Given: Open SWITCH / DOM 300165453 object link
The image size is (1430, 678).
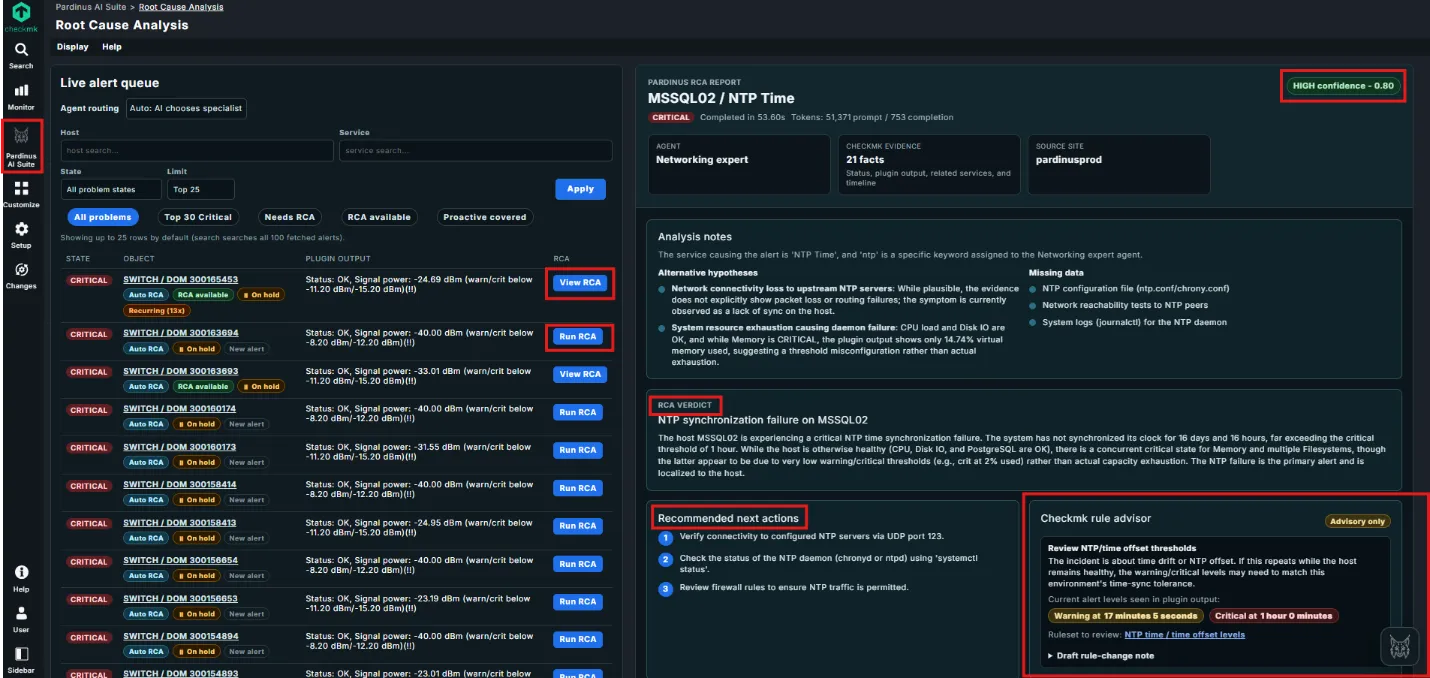Looking at the screenshot, I should [180, 280].
